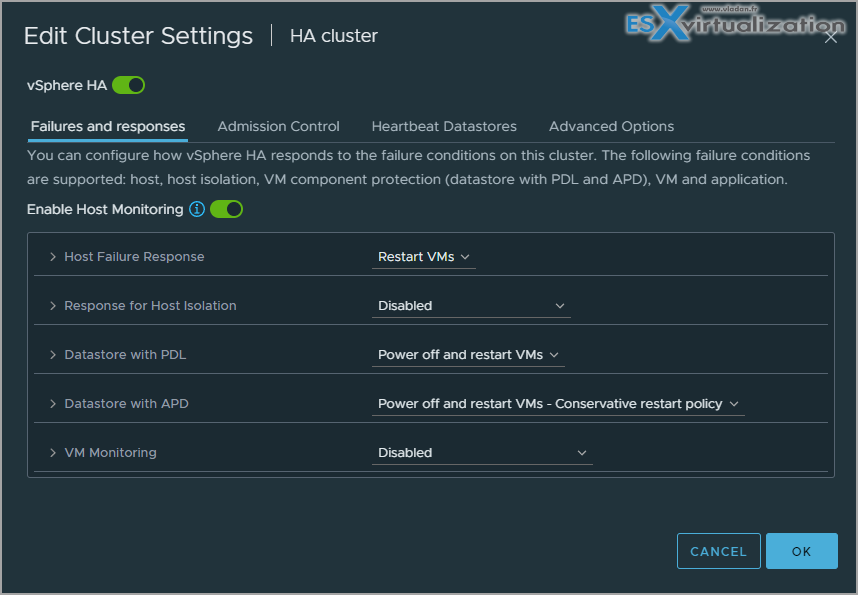
Task: Click the CANCEL button
Action: tap(718, 551)
